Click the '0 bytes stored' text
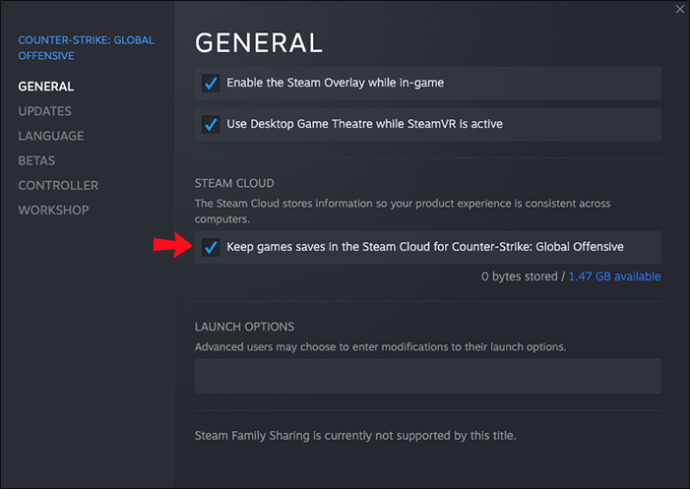 [518, 276]
